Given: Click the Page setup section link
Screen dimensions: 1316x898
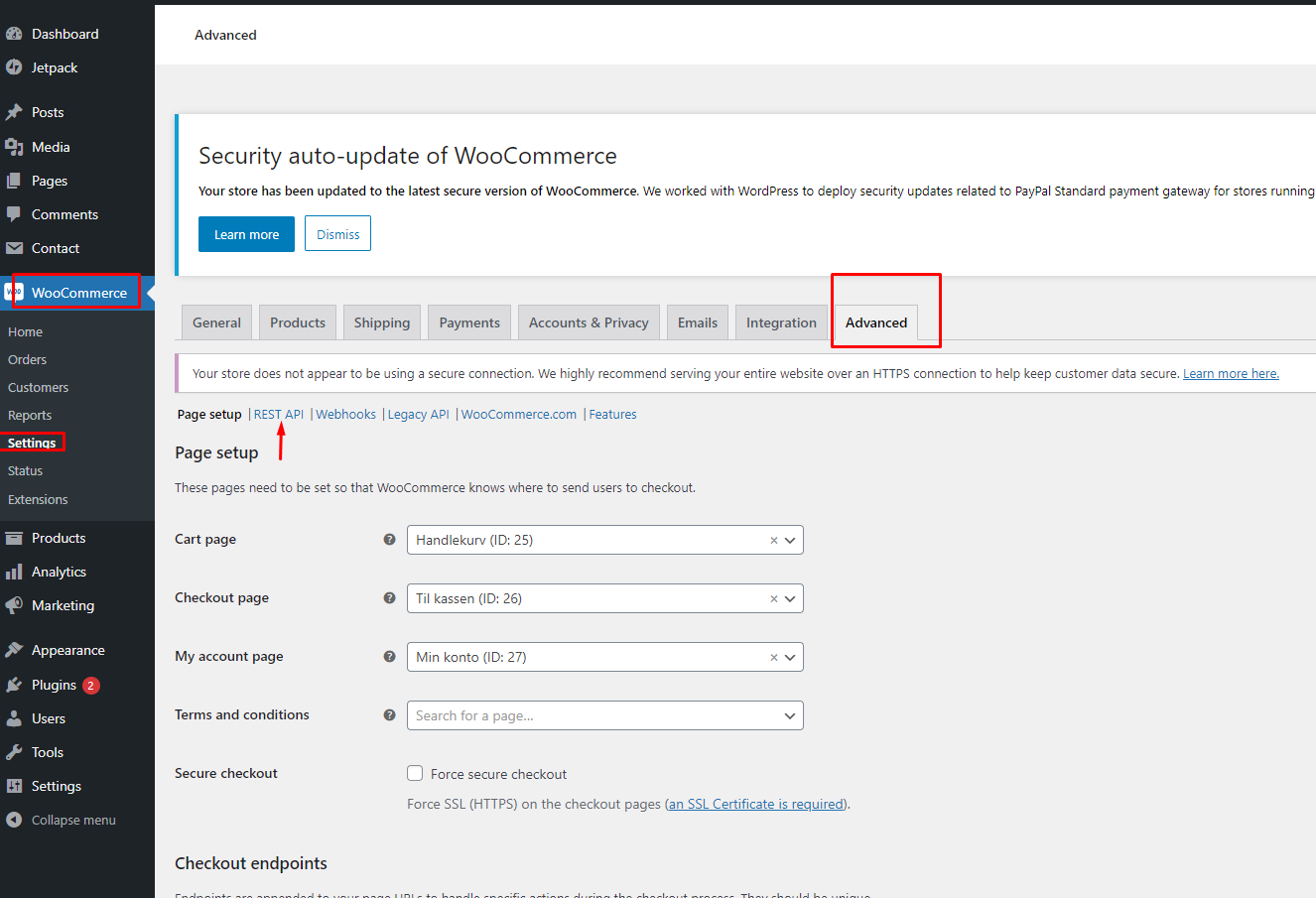Looking at the screenshot, I should [209, 415].
